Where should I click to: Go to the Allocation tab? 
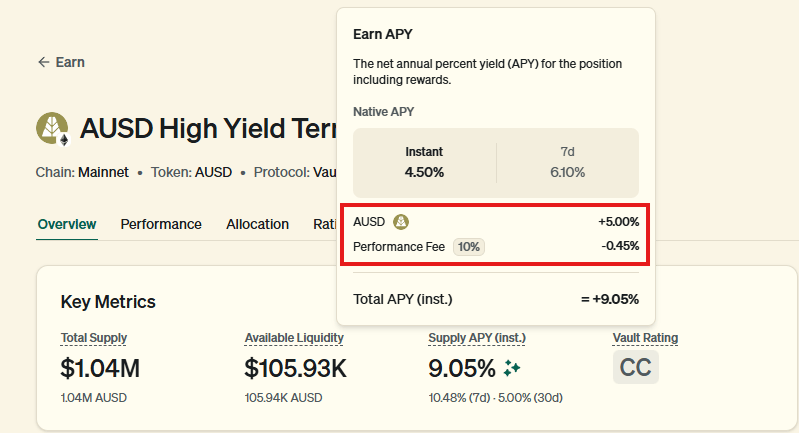[x=257, y=224]
